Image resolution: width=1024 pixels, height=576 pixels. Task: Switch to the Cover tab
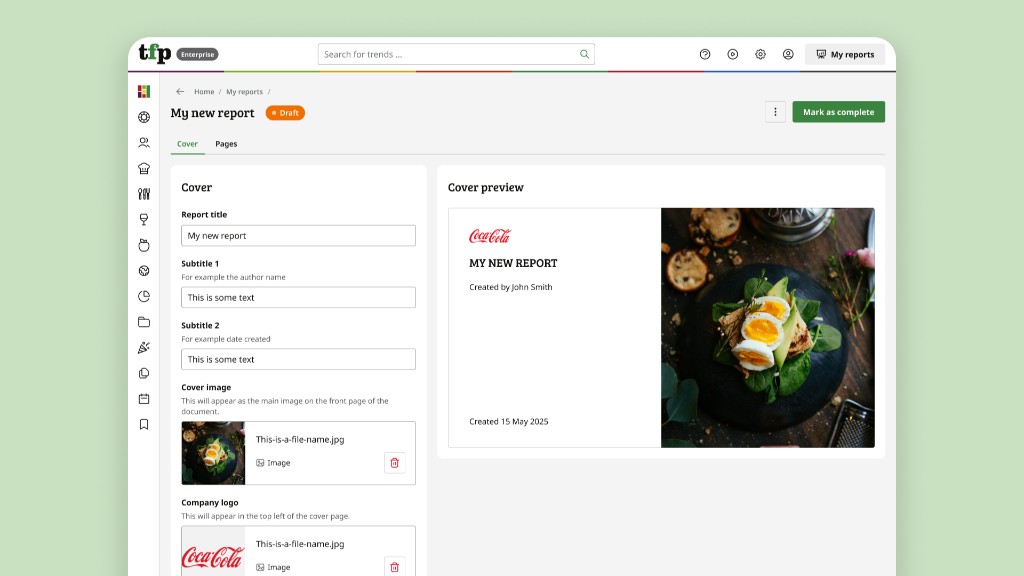[187, 144]
